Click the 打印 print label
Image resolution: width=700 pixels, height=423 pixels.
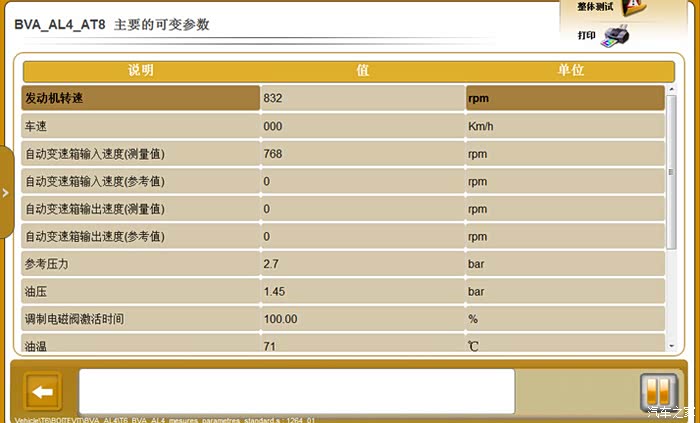(587, 35)
